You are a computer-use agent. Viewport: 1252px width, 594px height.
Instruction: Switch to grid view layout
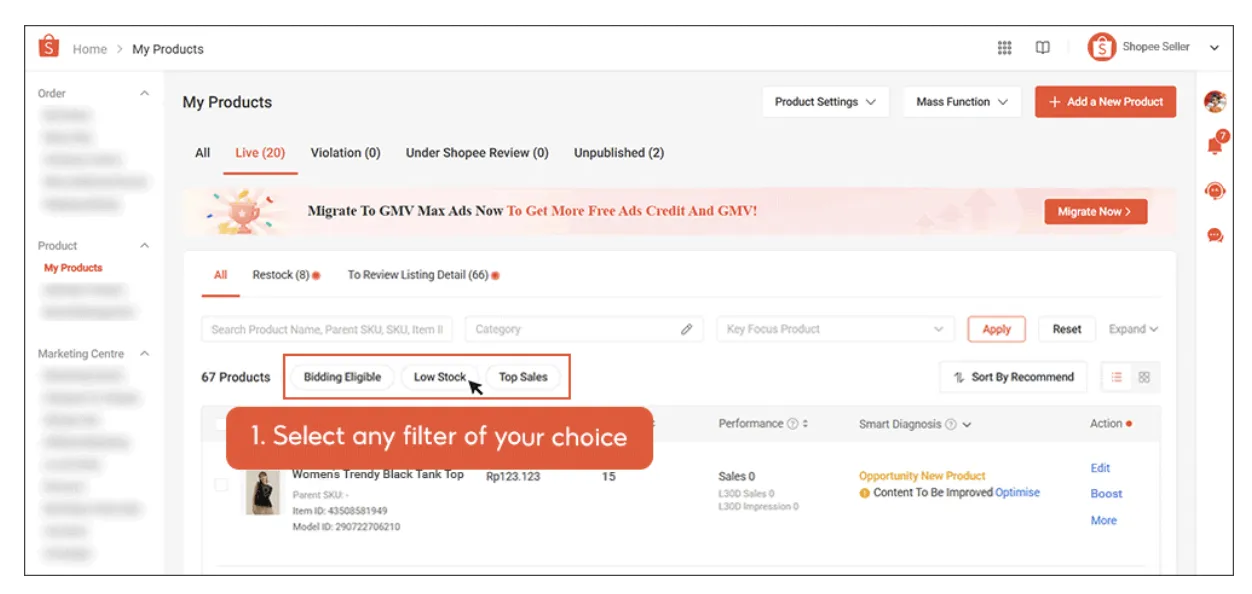click(x=1144, y=377)
